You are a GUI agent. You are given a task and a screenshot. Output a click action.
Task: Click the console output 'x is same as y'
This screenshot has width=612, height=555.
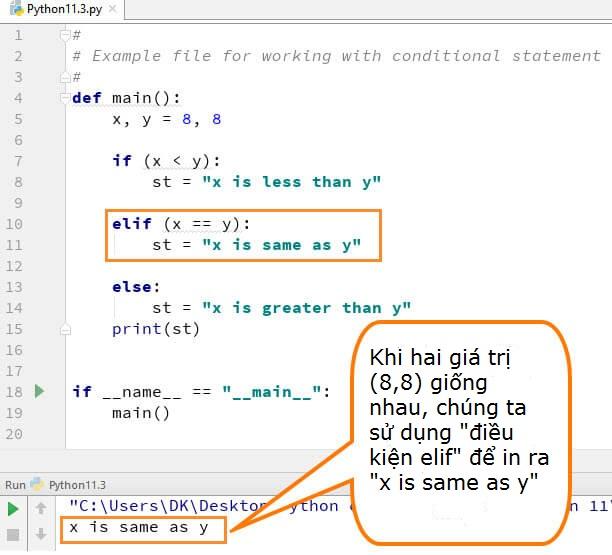(138, 528)
